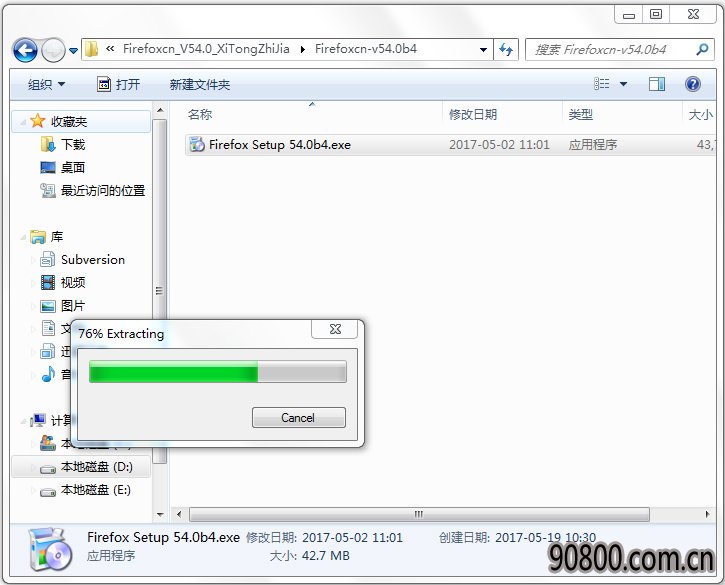725x585 pixels.
Task: Close the 76% Extracting dialog
Action: (335, 329)
